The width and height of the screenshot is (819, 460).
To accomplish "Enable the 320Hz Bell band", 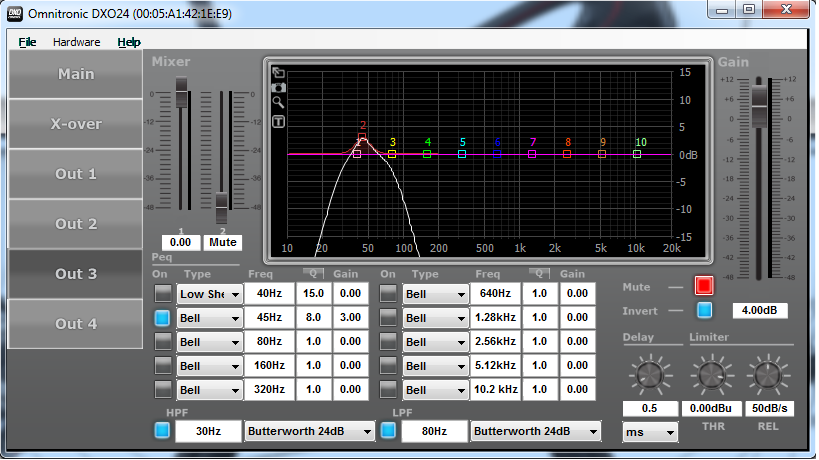I will pyautogui.click(x=162, y=390).
